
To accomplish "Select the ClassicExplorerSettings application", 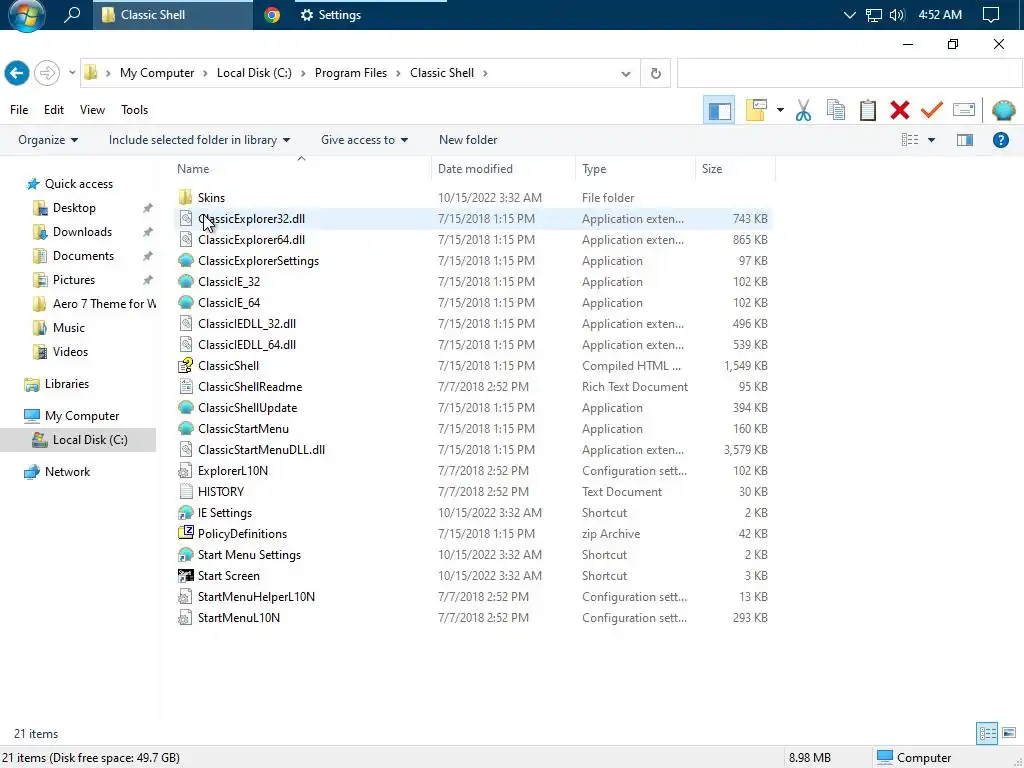I will click(x=258, y=261).
